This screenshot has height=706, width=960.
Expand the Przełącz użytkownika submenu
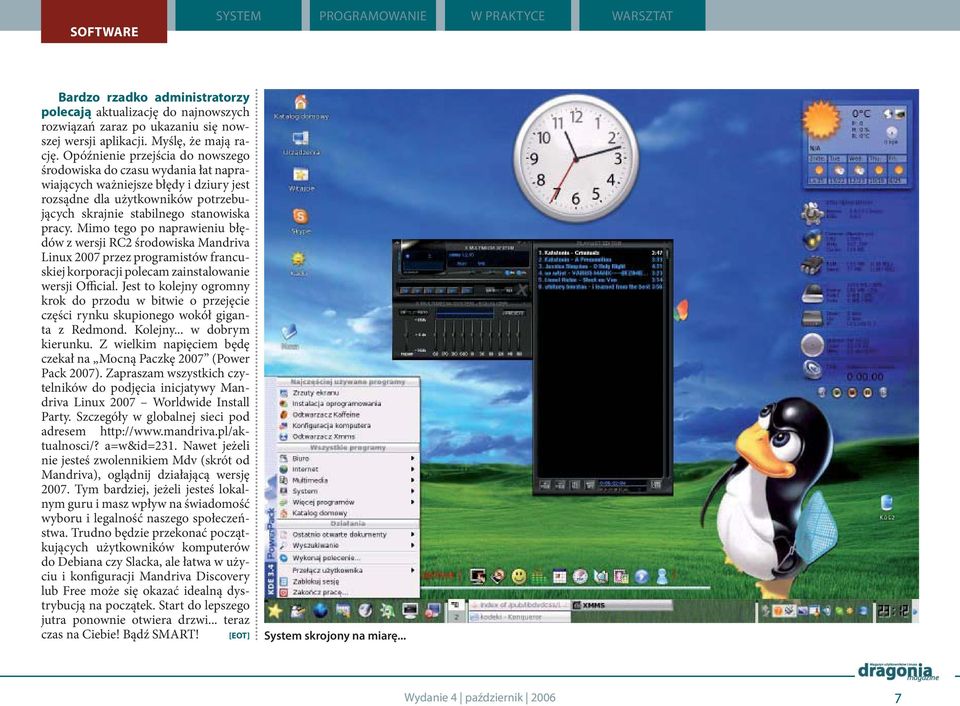click(x=348, y=570)
